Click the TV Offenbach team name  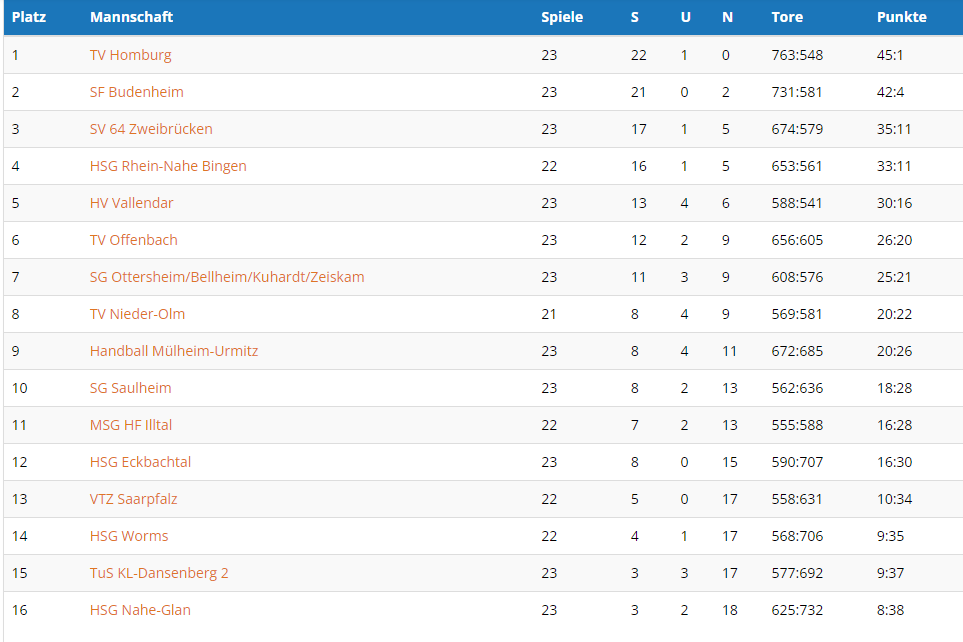click(134, 240)
